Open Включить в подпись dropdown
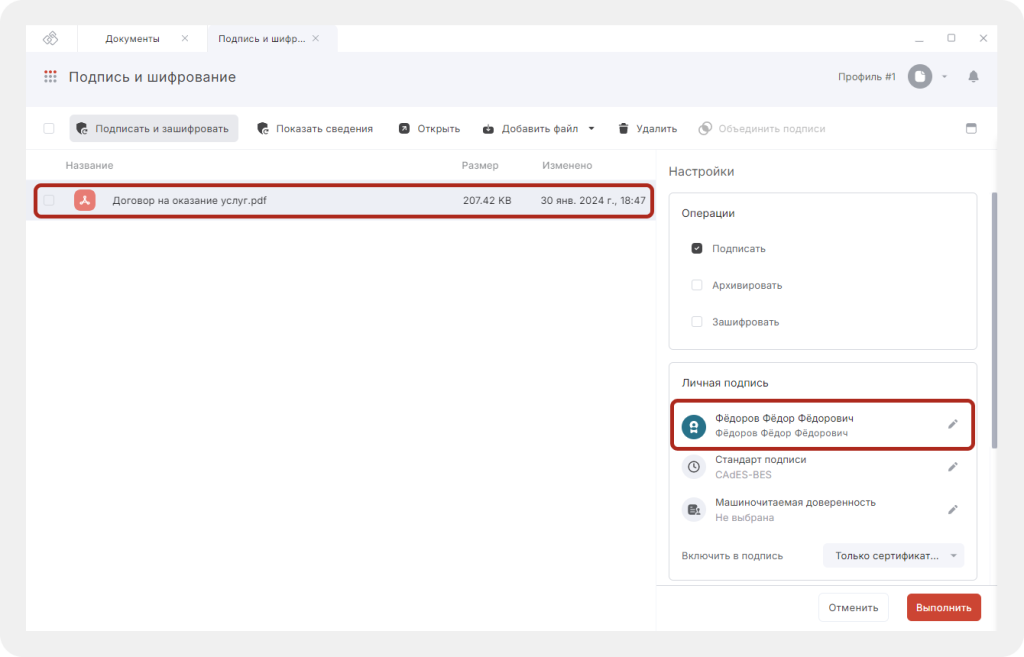The width and height of the screenshot is (1024, 657). (893, 556)
